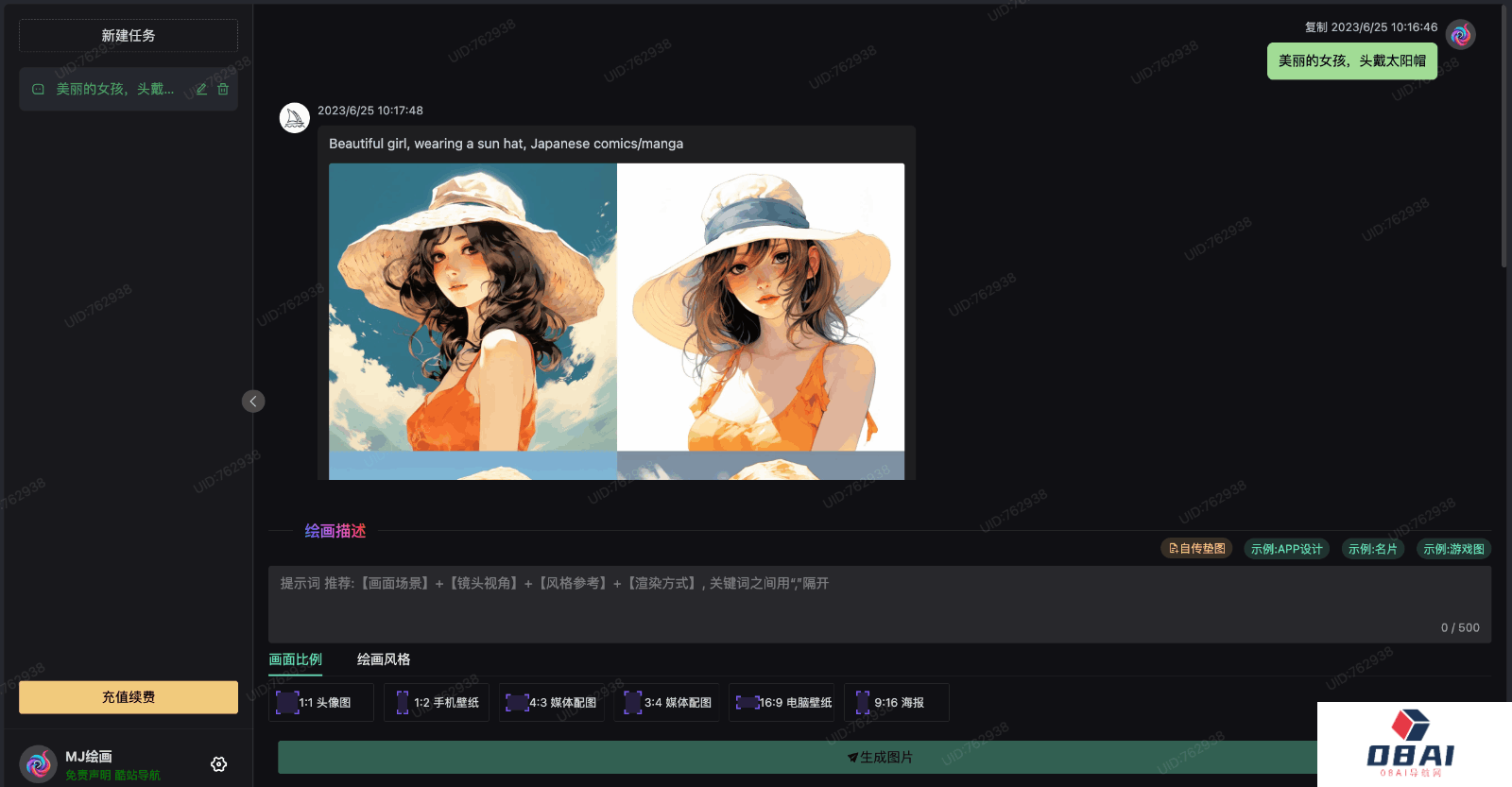
Task: Select the 1:2 手机壁纸 aspect ratio
Action: point(437,703)
